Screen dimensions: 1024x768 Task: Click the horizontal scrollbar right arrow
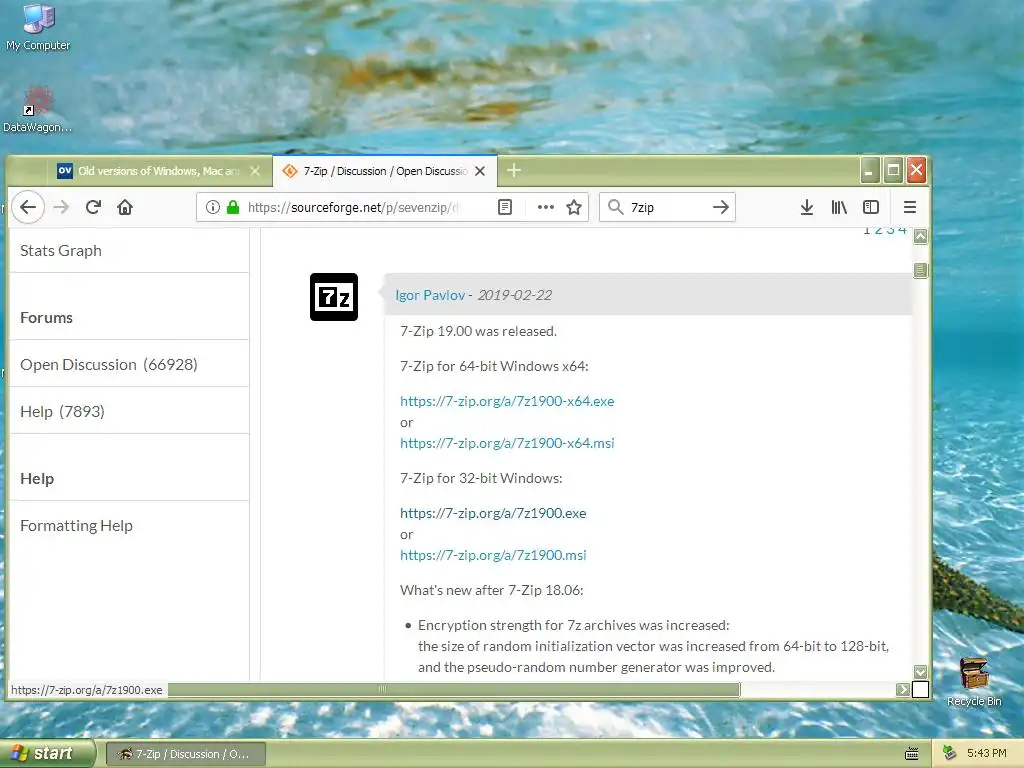pyautogui.click(x=903, y=689)
